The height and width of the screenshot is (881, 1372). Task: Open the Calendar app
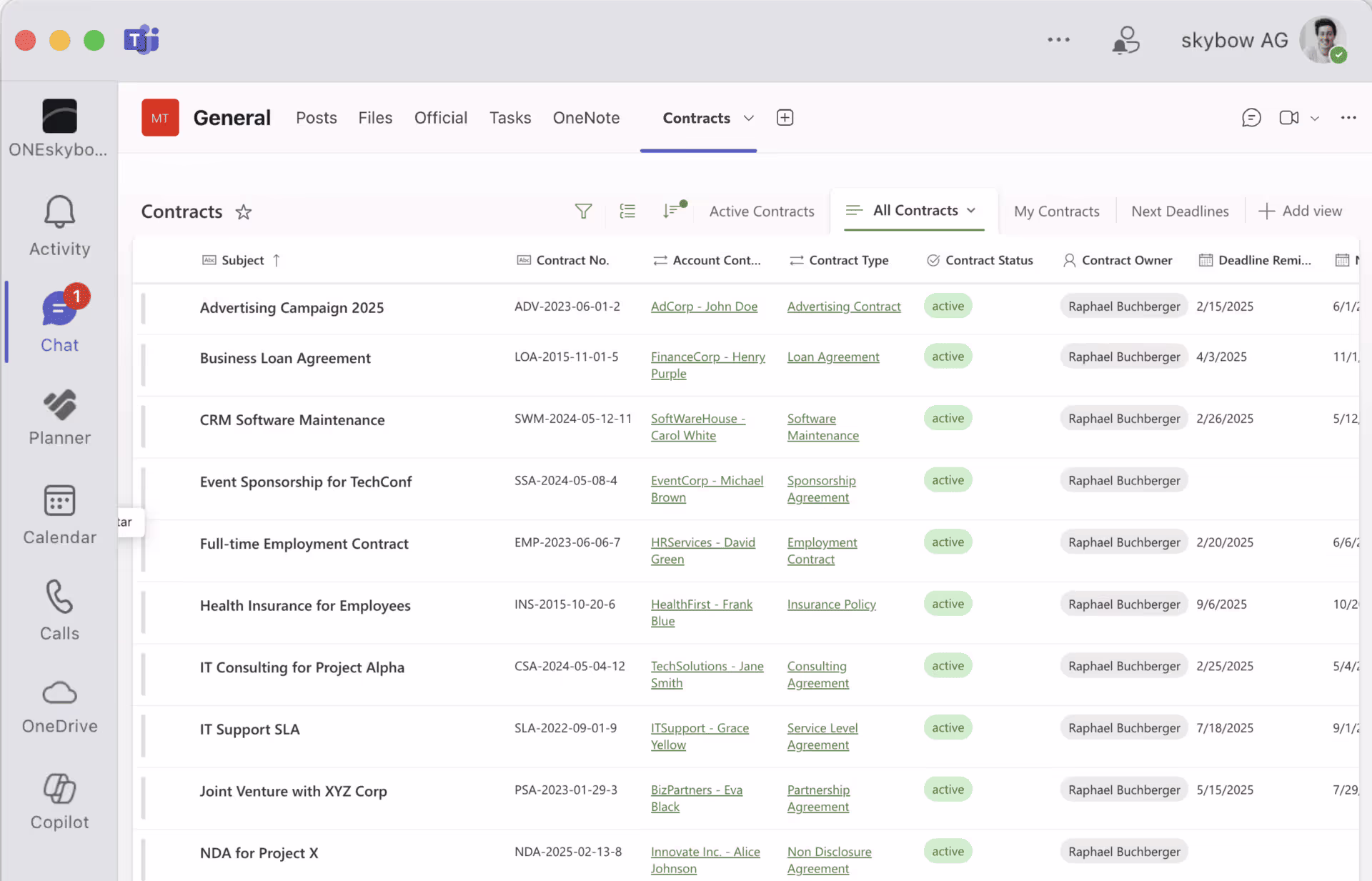pos(59,514)
